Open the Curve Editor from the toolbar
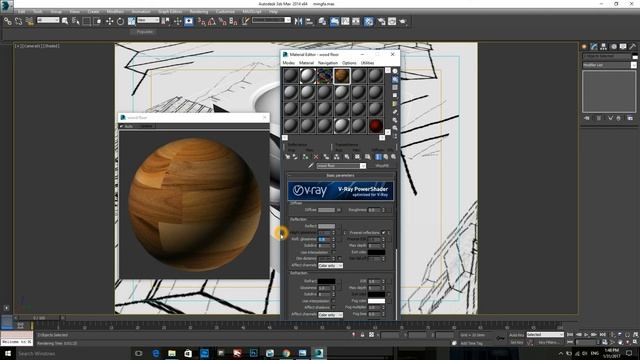 [345, 21]
